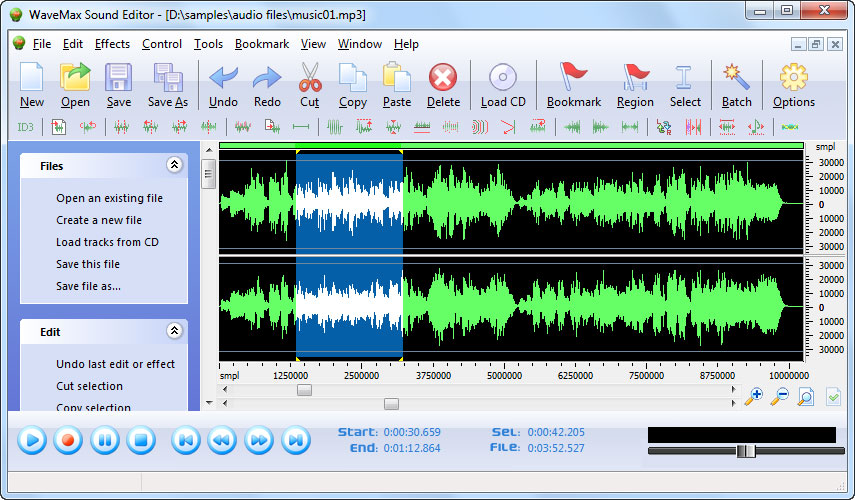855x500 pixels.
Task: Click the volume slider handle
Action: [745, 451]
